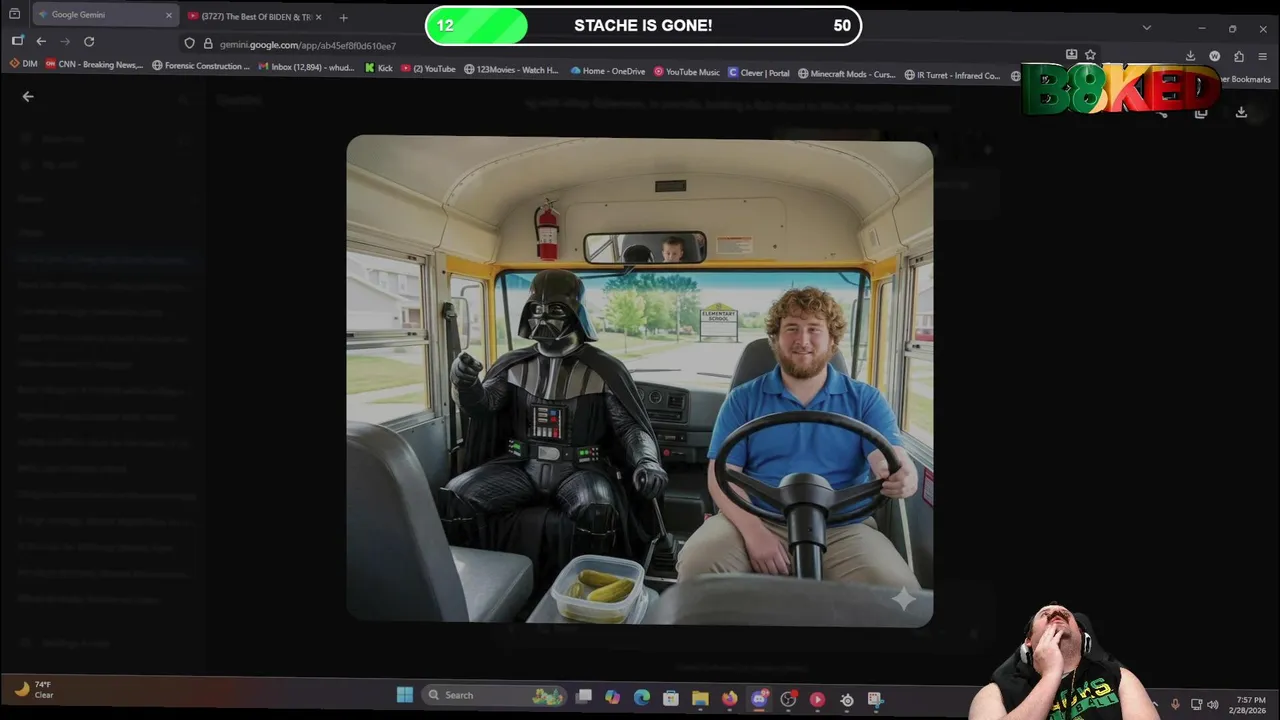Viewport: 1280px width, 720px height.
Task: Open the Gmail Inbox bookmark
Action: click(306, 67)
